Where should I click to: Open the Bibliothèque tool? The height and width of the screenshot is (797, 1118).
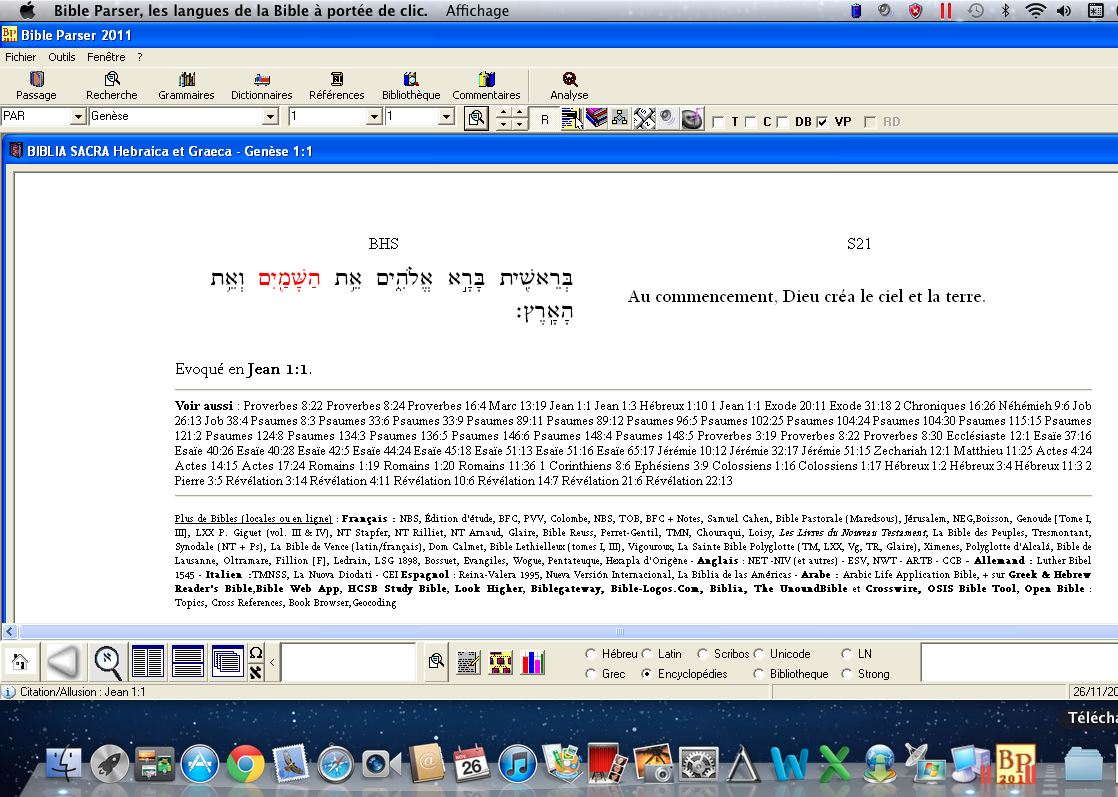tap(411, 86)
